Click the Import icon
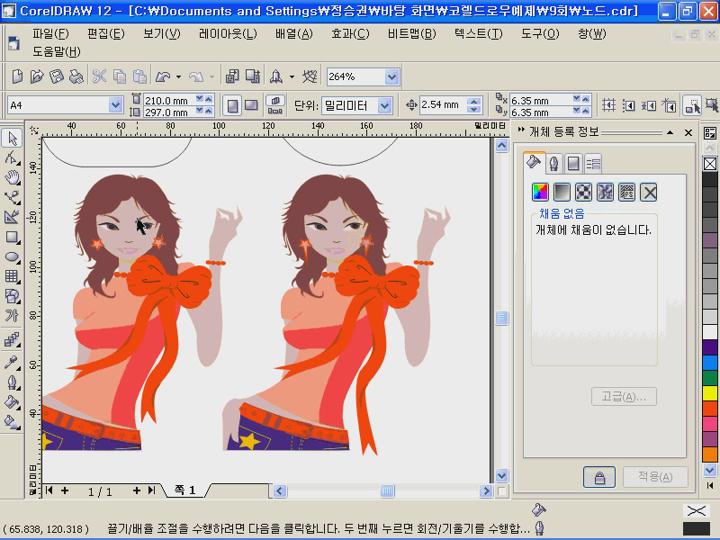The width and height of the screenshot is (720, 540). coord(232,76)
